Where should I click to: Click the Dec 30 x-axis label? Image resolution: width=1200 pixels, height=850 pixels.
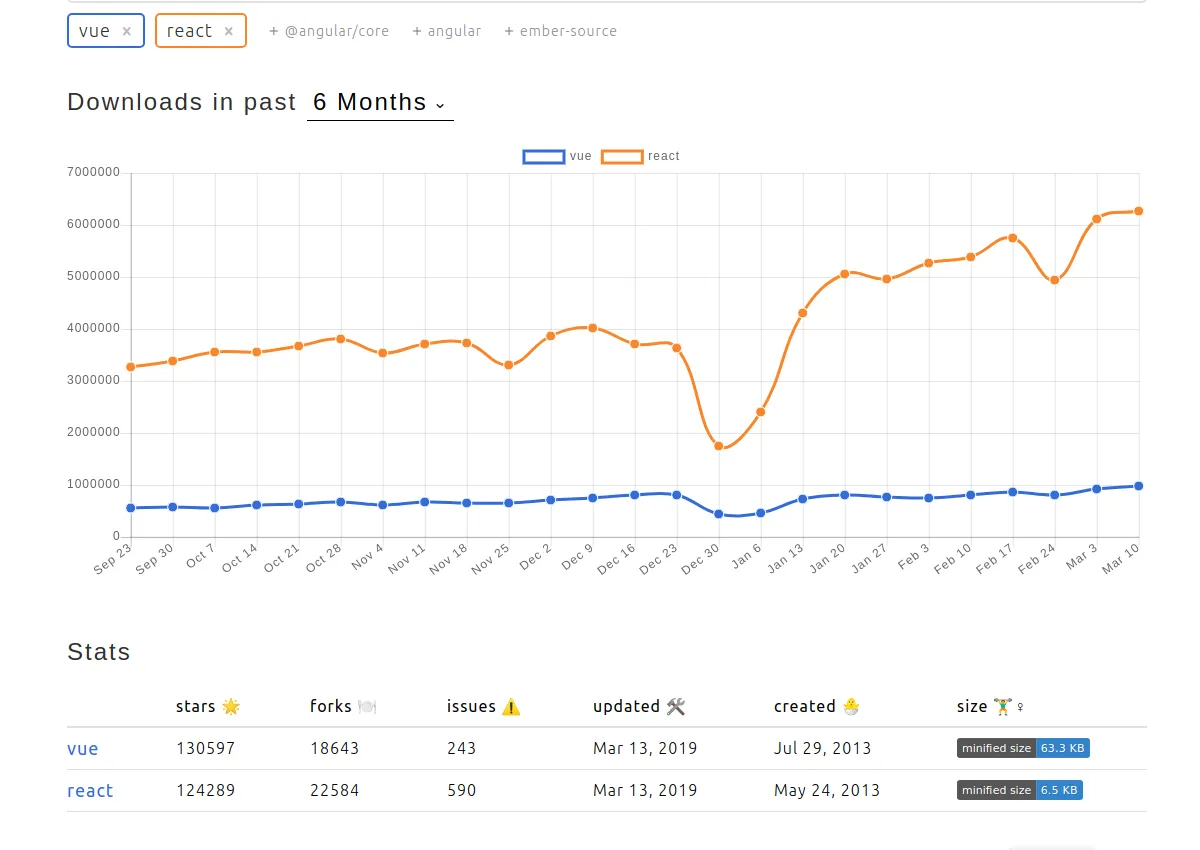pos(701,558)
